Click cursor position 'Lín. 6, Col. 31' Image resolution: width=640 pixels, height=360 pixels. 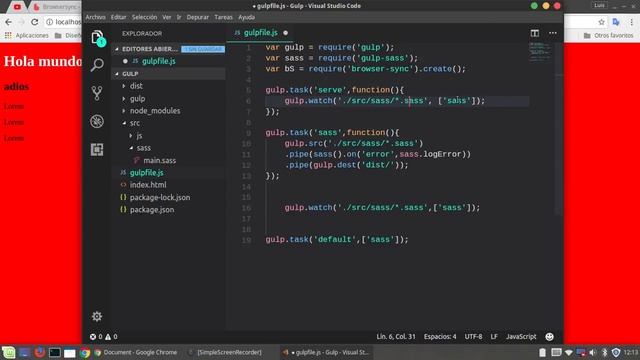396,337
